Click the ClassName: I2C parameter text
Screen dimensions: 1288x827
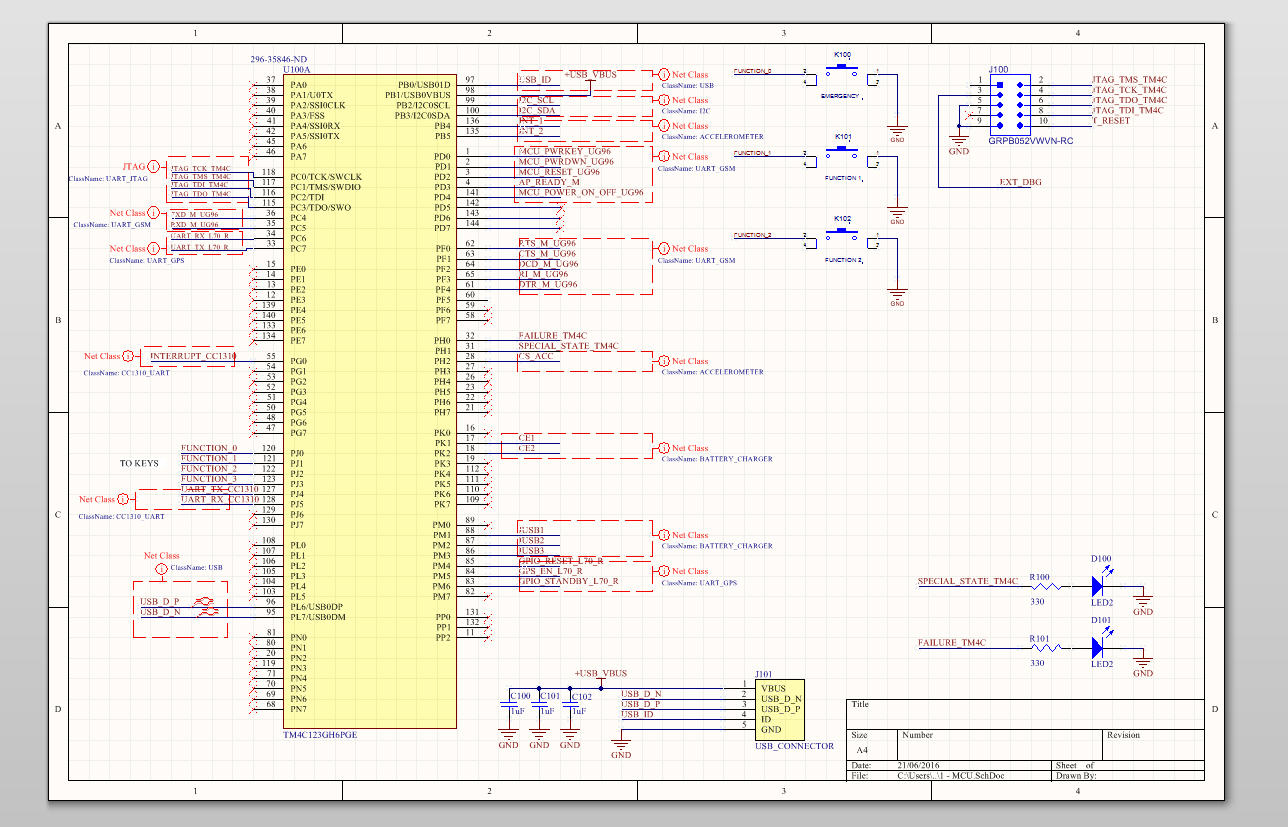[x=685, y=112]
